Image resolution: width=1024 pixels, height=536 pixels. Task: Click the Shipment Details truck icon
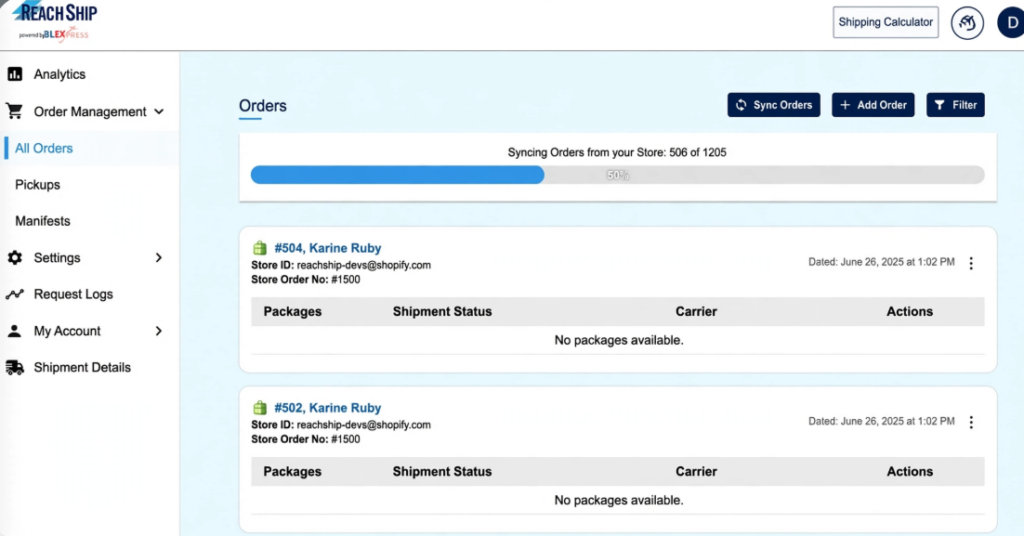14,368
